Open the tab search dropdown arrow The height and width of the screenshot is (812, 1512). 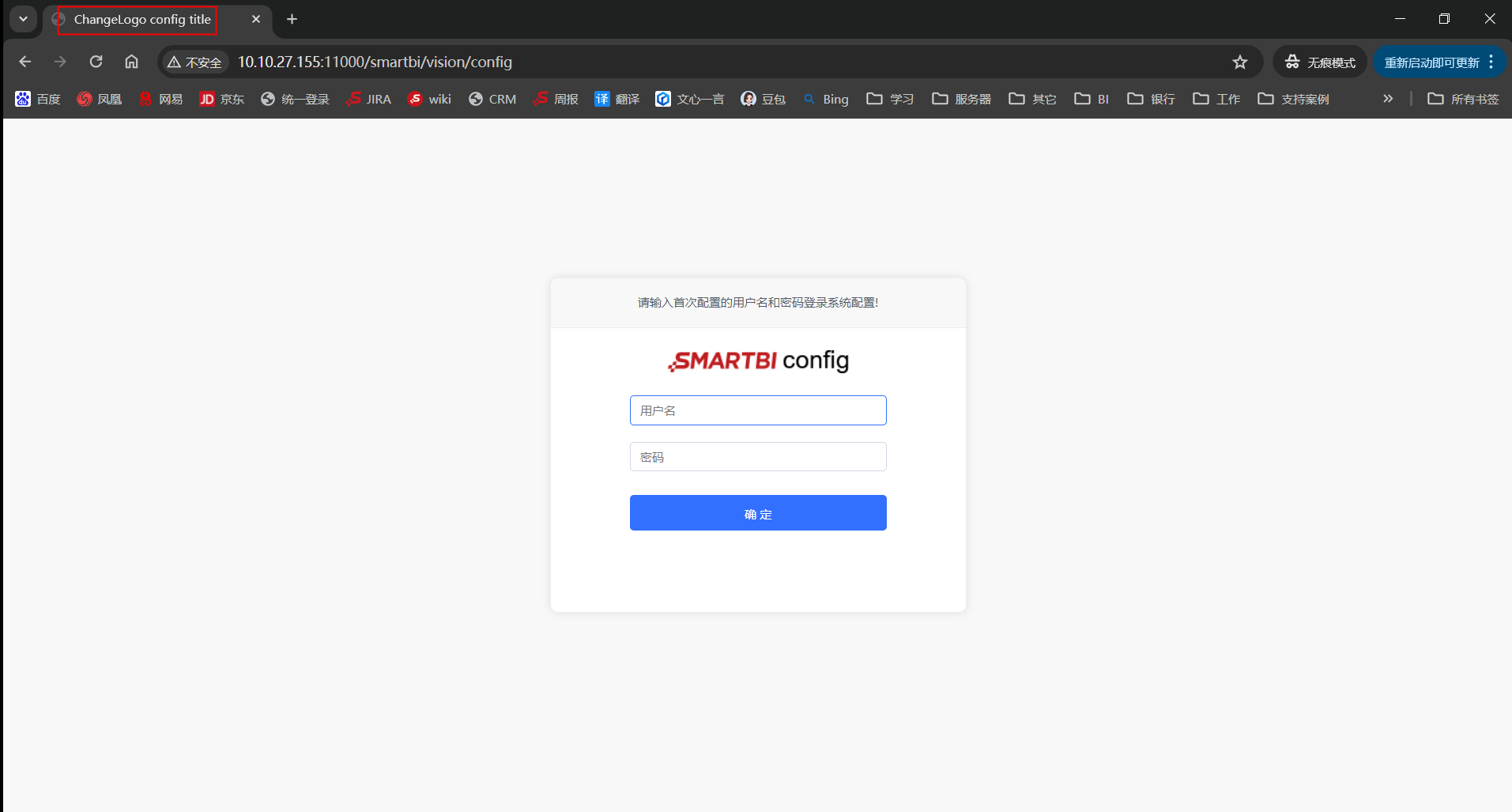pos(23,19)
